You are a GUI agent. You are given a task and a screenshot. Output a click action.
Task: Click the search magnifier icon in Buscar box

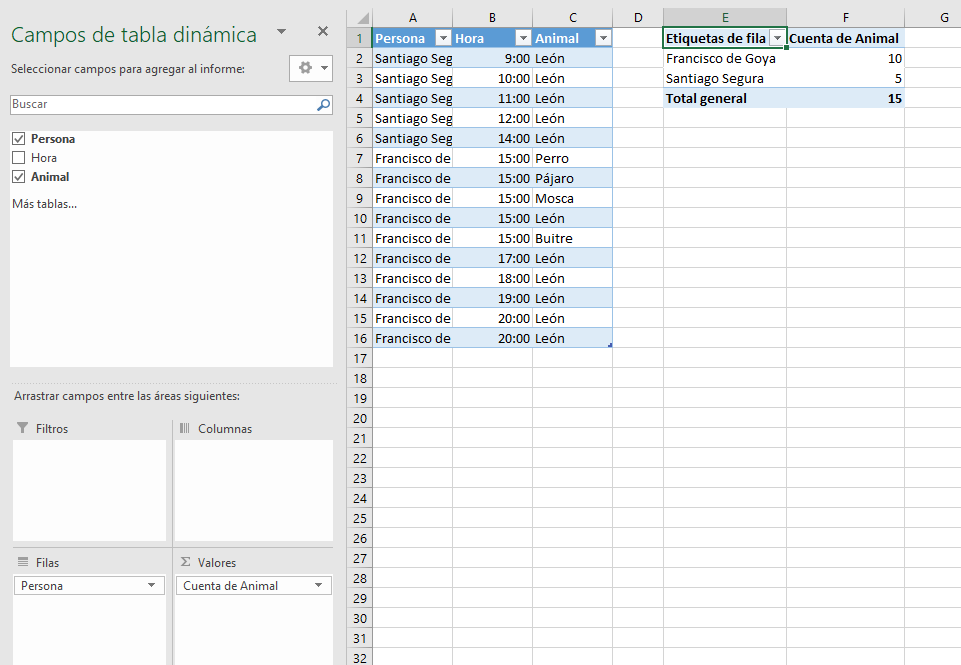(323, 105)
